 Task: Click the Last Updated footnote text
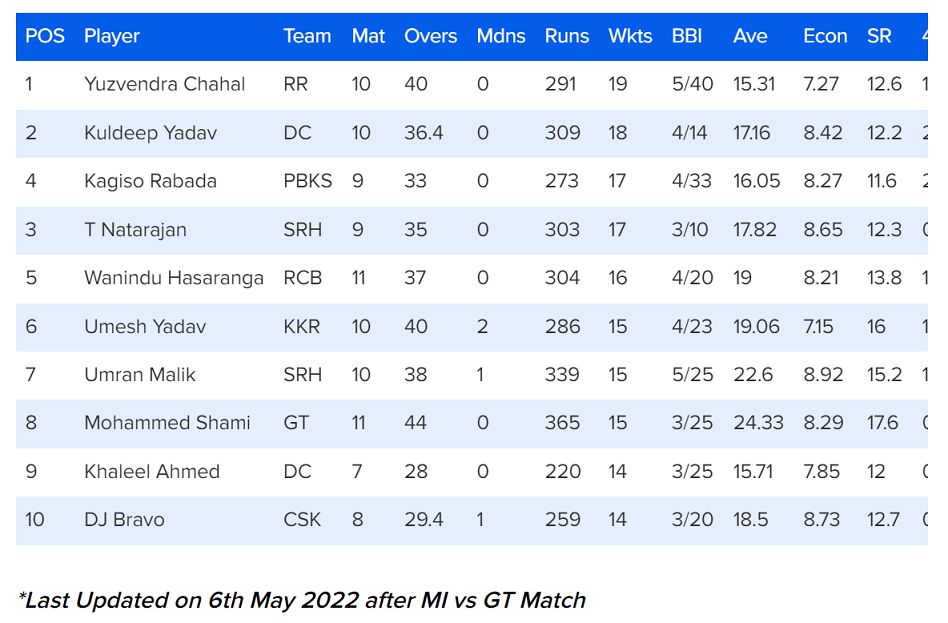coord(302,600)
